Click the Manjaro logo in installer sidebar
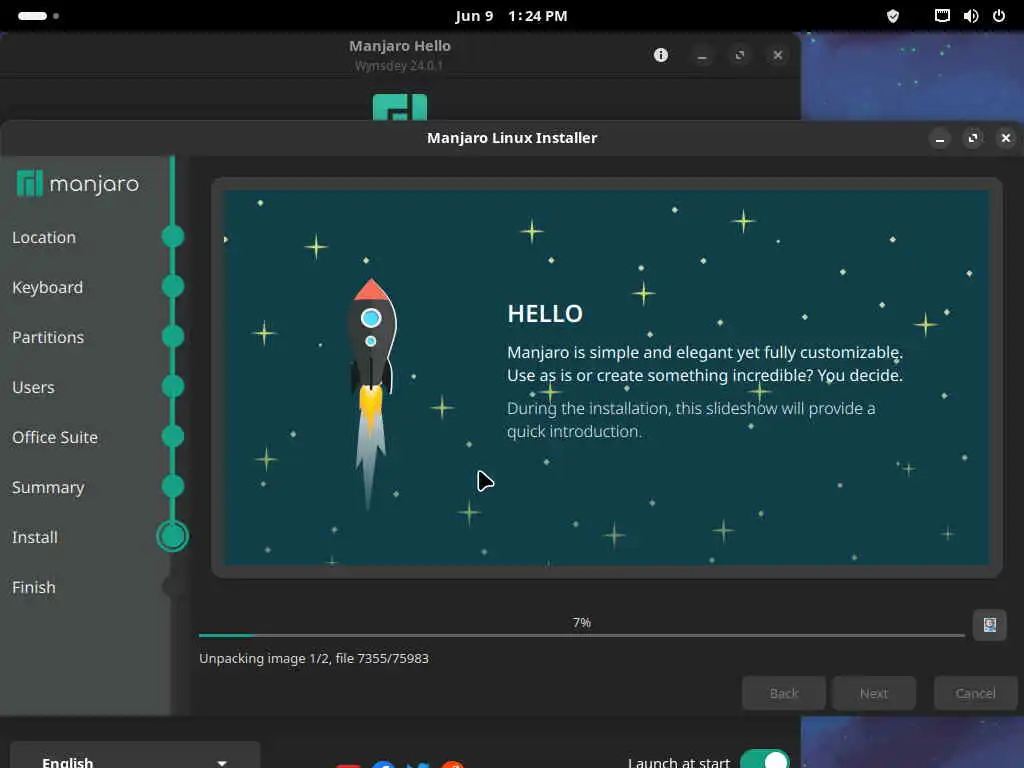Viewport: 1024px width, 768px height. tap(78, 184)
